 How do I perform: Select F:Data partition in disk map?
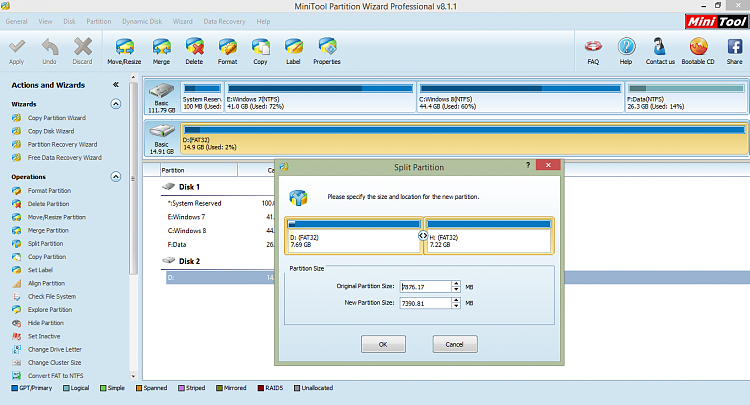pos(686,97)
